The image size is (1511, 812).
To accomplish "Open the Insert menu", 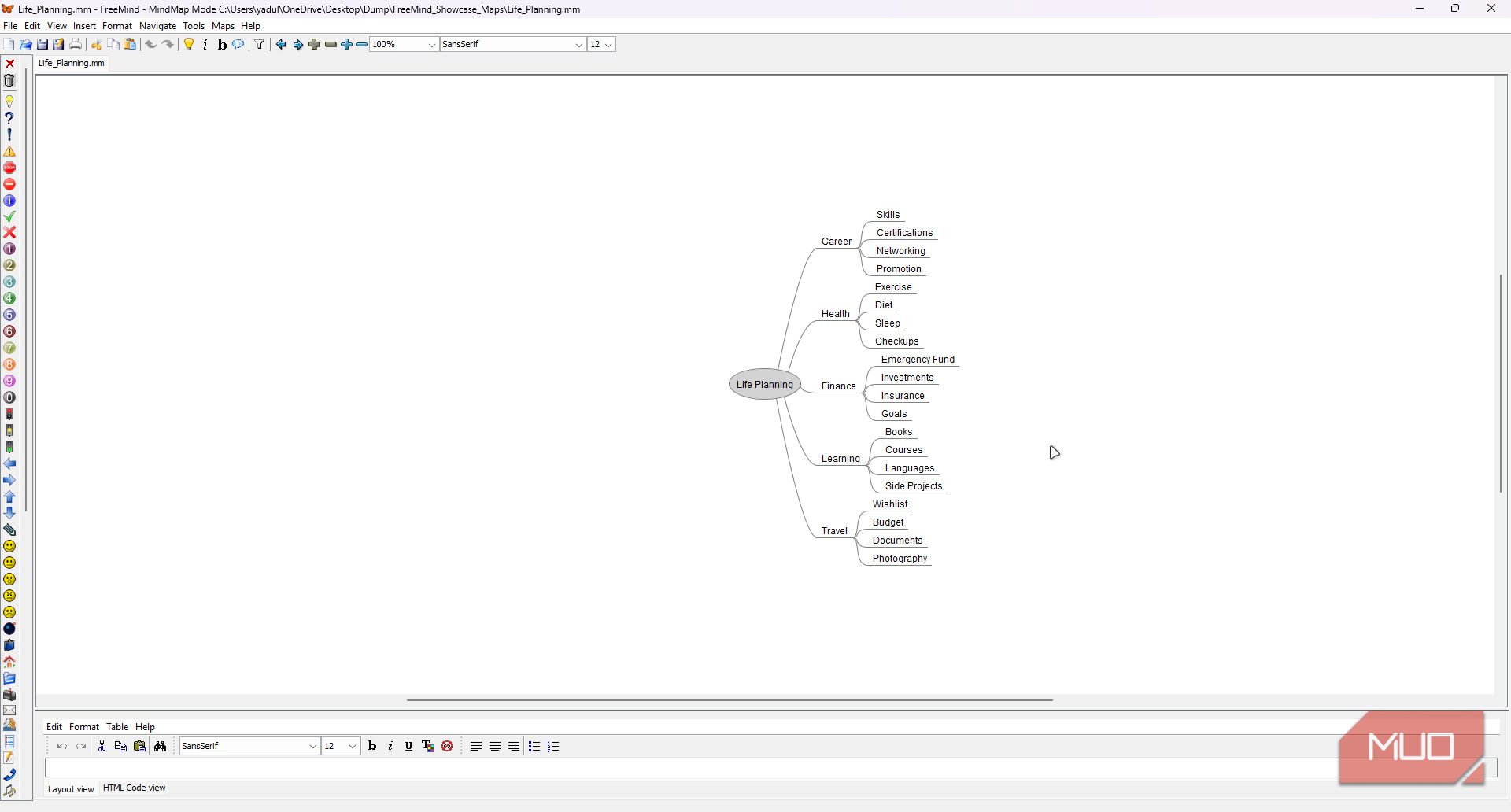I will (84, 26).
